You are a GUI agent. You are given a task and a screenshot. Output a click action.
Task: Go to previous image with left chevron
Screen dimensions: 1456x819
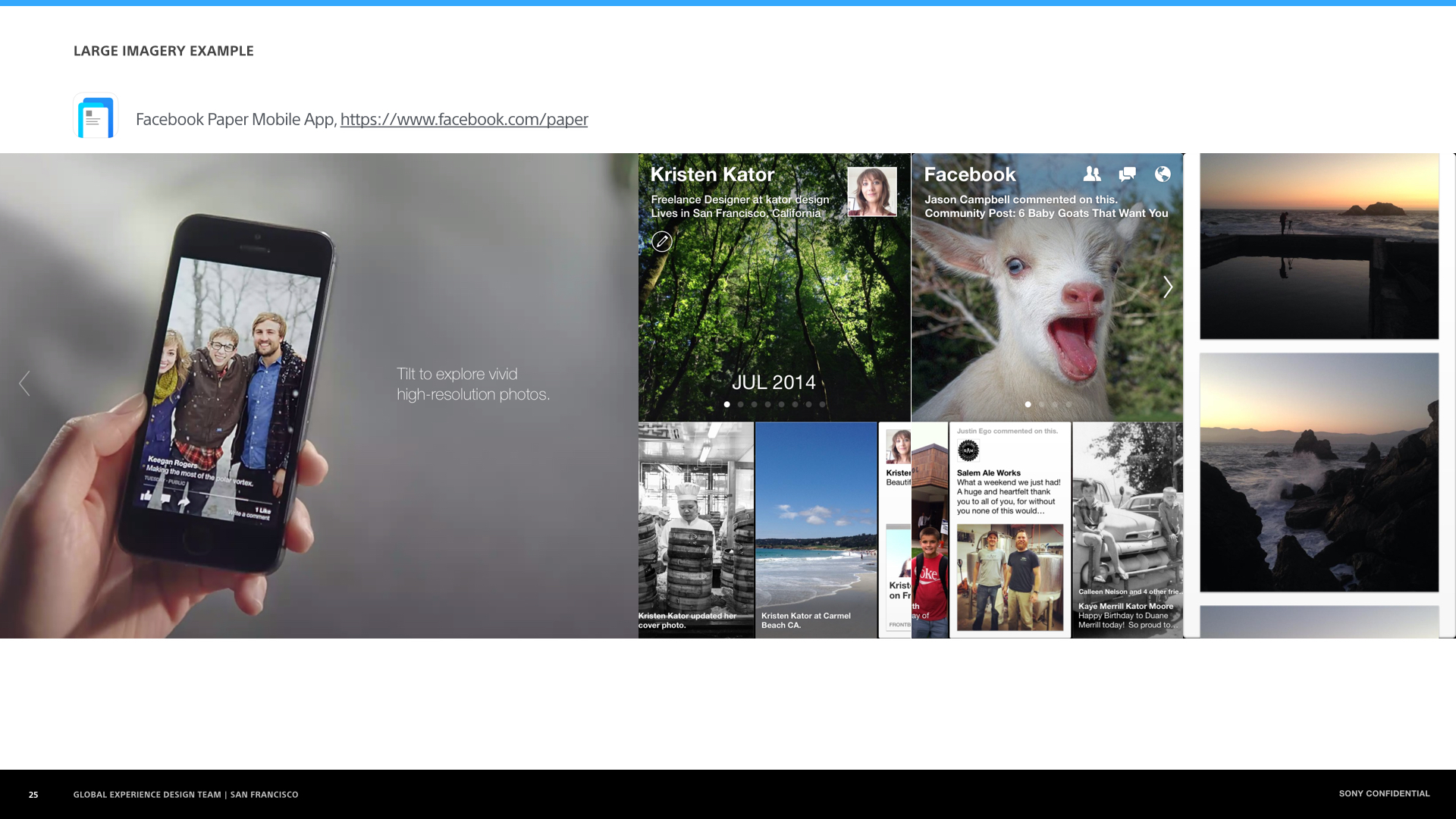pyautogui.click(x=24, y=383)
